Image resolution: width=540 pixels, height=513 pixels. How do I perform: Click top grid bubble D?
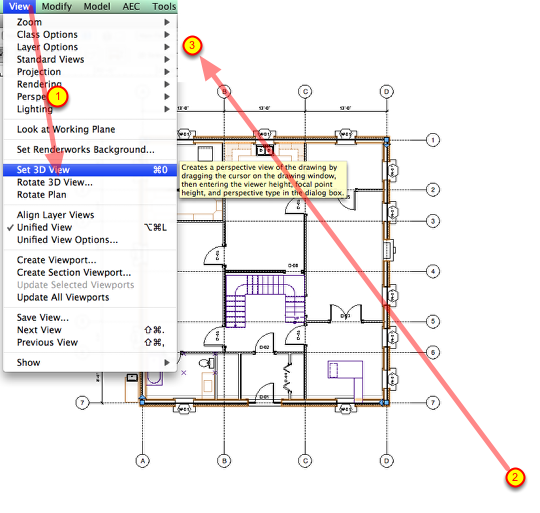click(386, 92)
